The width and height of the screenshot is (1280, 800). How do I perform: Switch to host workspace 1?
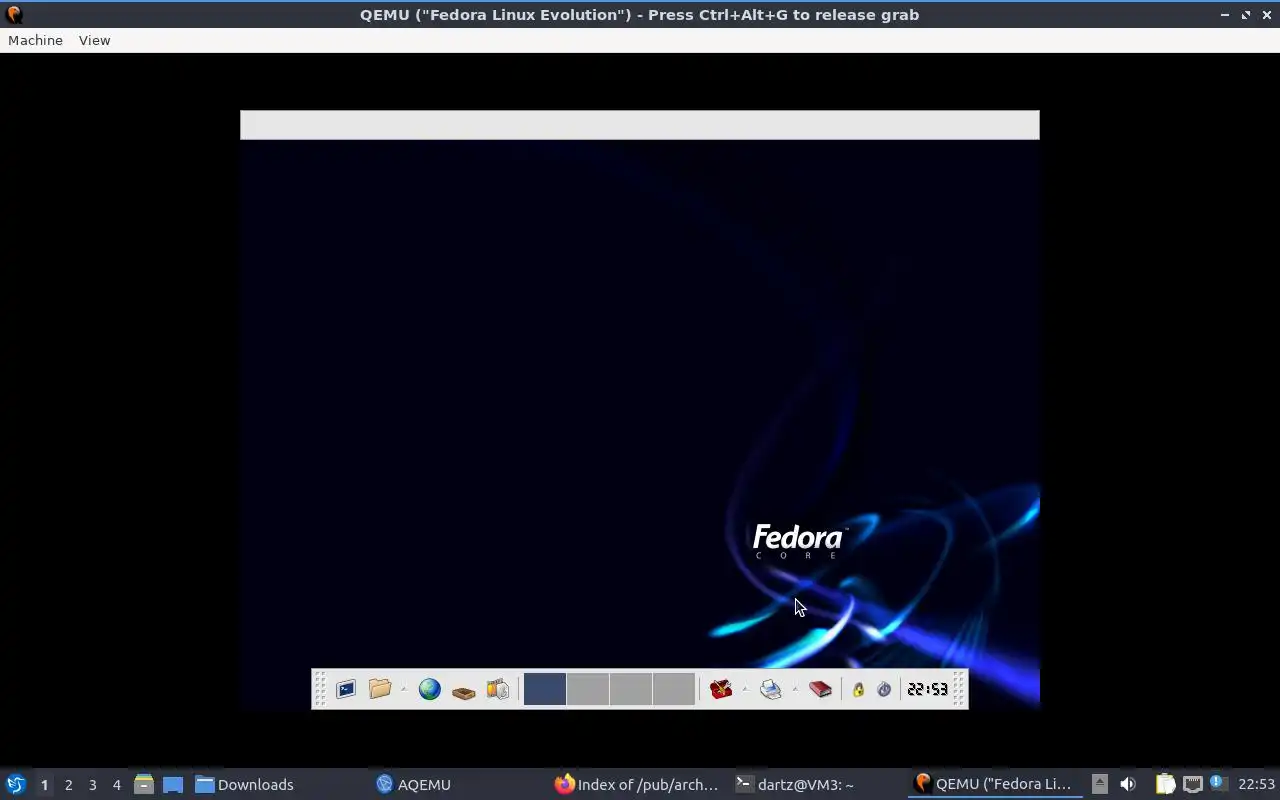44,785
